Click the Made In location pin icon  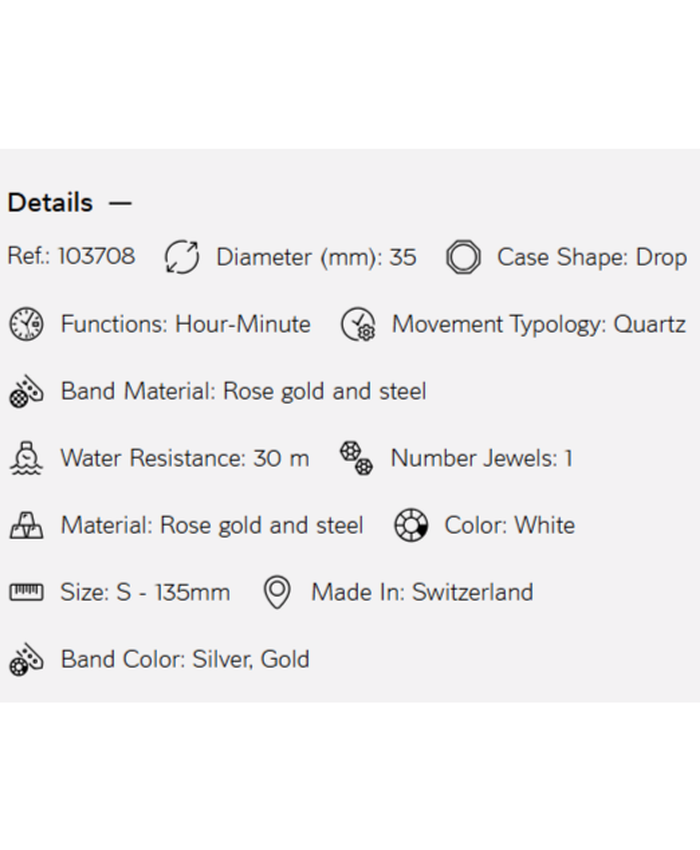(x=277, y=592)
